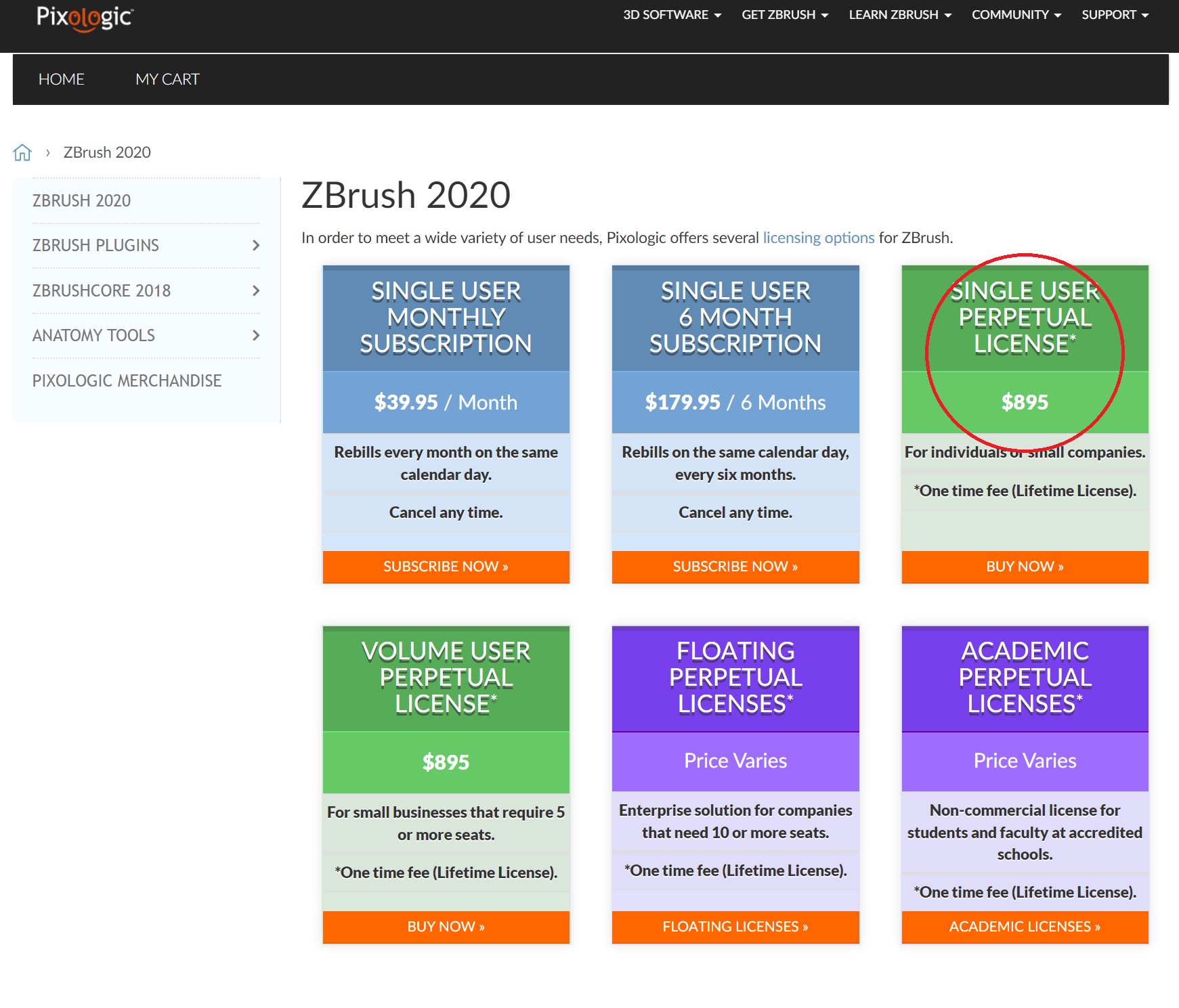Image resolution: width=1179 pixels, height=1008 pixels.
Task: Click the Academic Perpetual Licenses heading
Action: click(1025, 678)
